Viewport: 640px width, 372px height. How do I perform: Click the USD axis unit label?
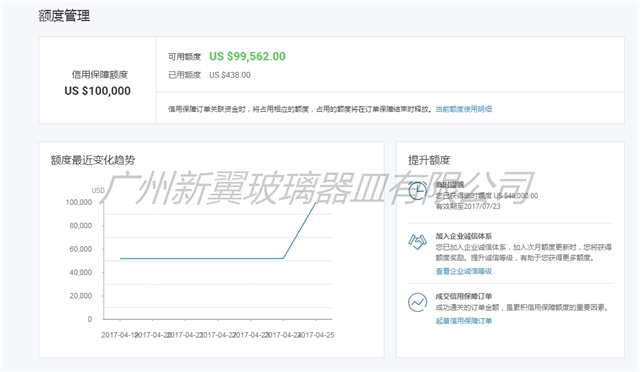(x=98, y=190)
